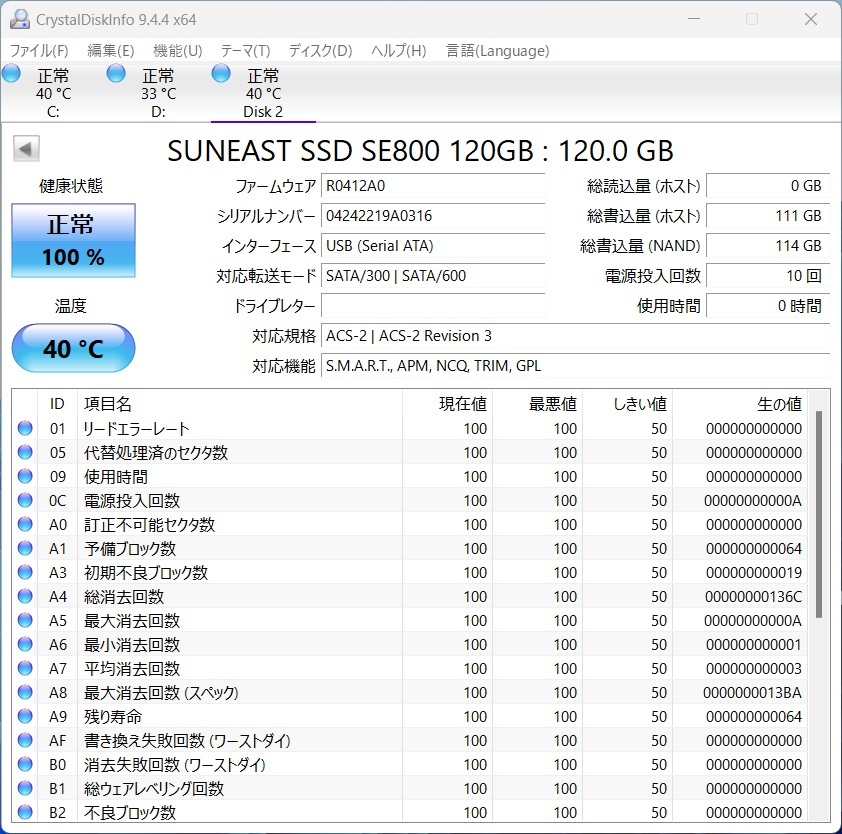Open the ディスク(D) menu

pos(320,51)
